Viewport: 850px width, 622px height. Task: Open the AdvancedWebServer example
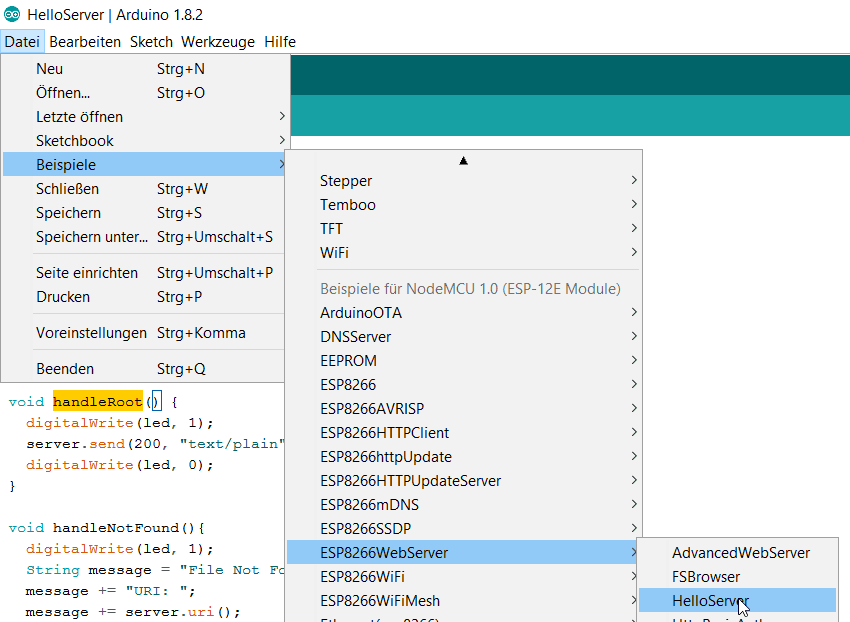(x=740, y=553)
